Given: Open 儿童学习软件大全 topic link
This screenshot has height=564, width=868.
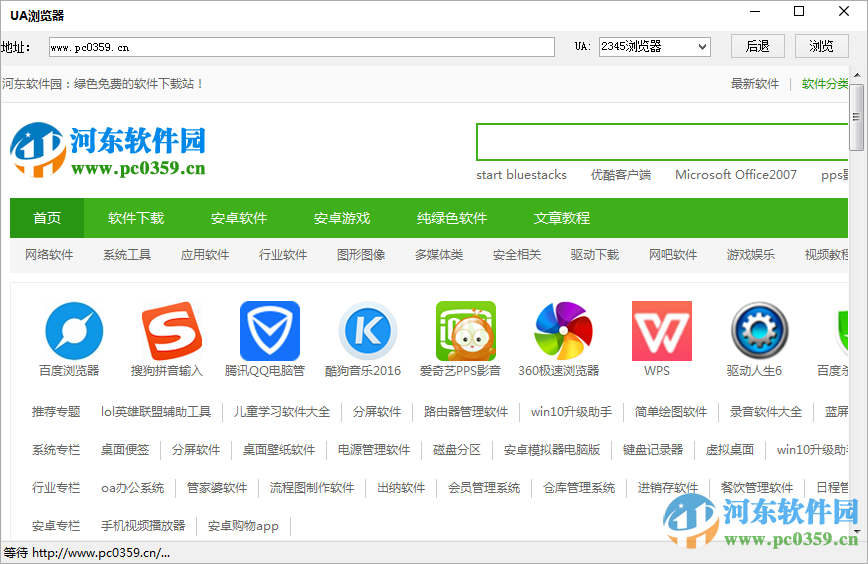Looking at the screenshot, I should click(x=282, y=412).
